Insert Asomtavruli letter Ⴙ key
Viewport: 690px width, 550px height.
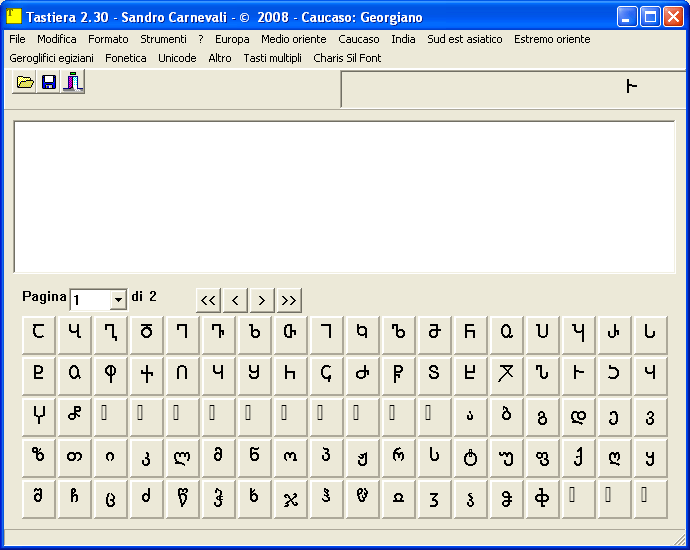point(291,376)
